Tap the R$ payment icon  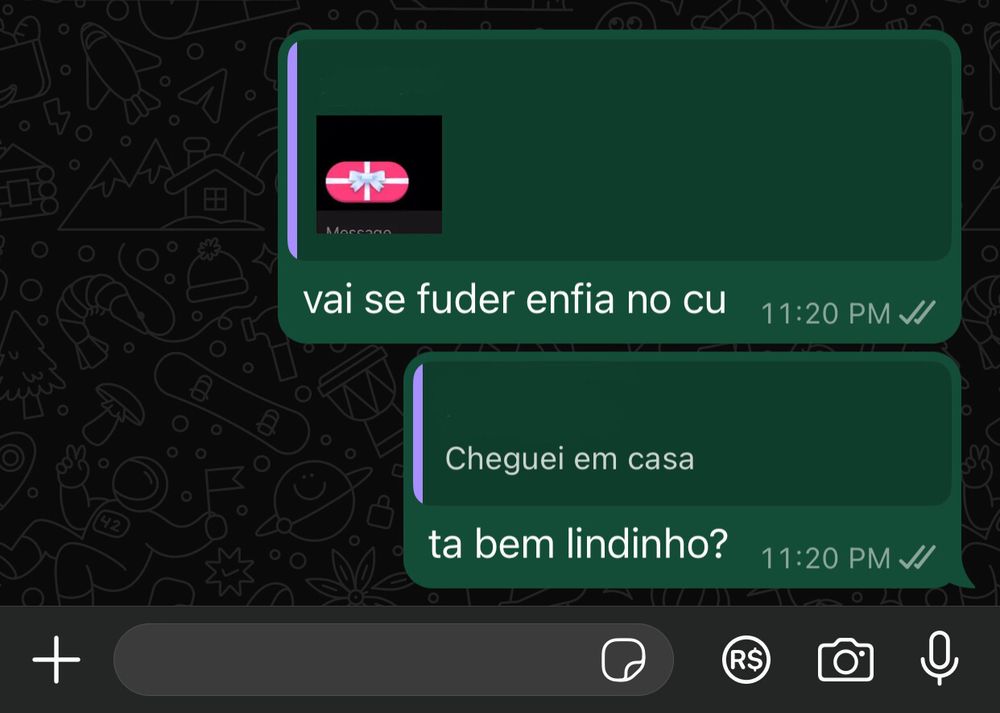tap(746, 659)
